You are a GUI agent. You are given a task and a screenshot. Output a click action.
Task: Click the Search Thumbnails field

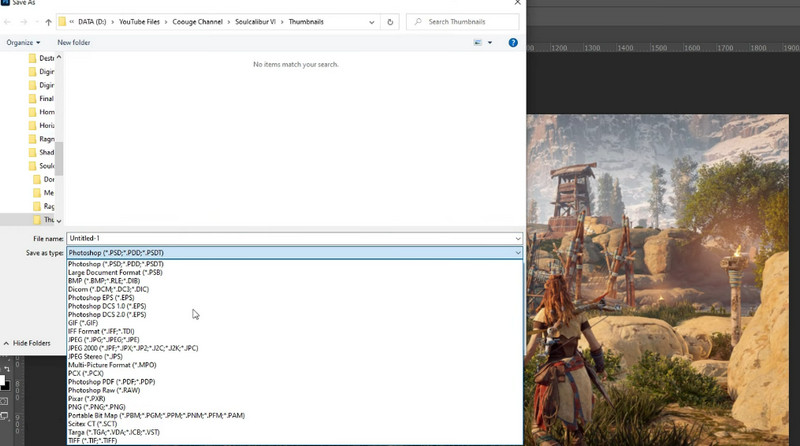tap(463, 22)
